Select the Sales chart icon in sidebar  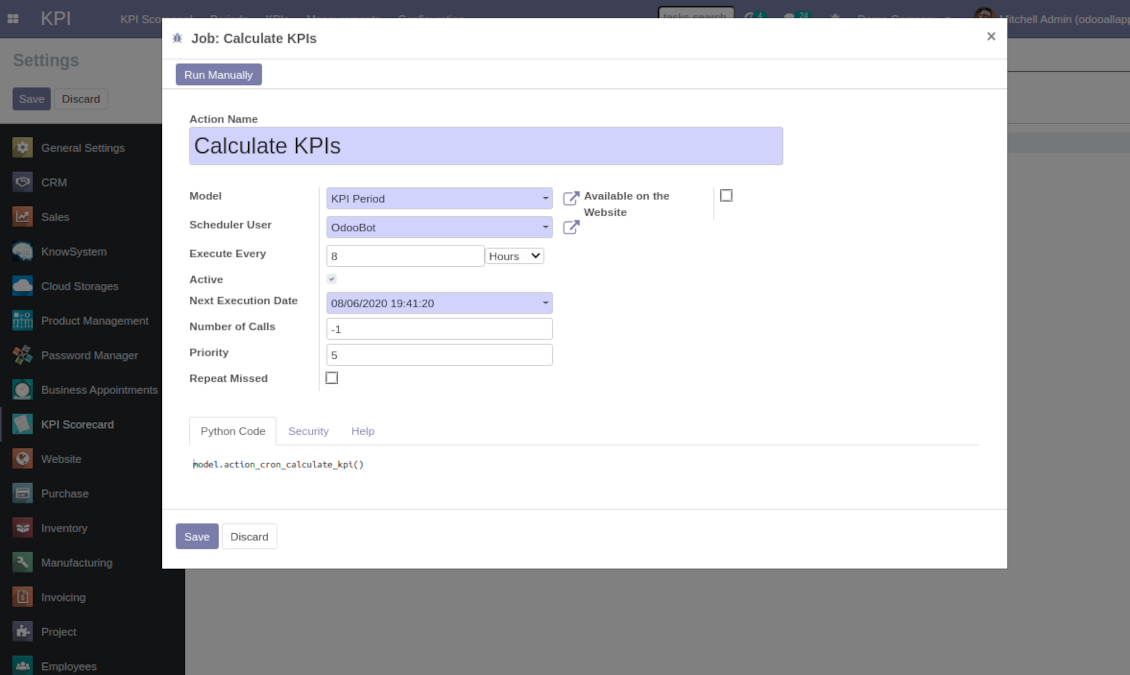tap(23, 217)
